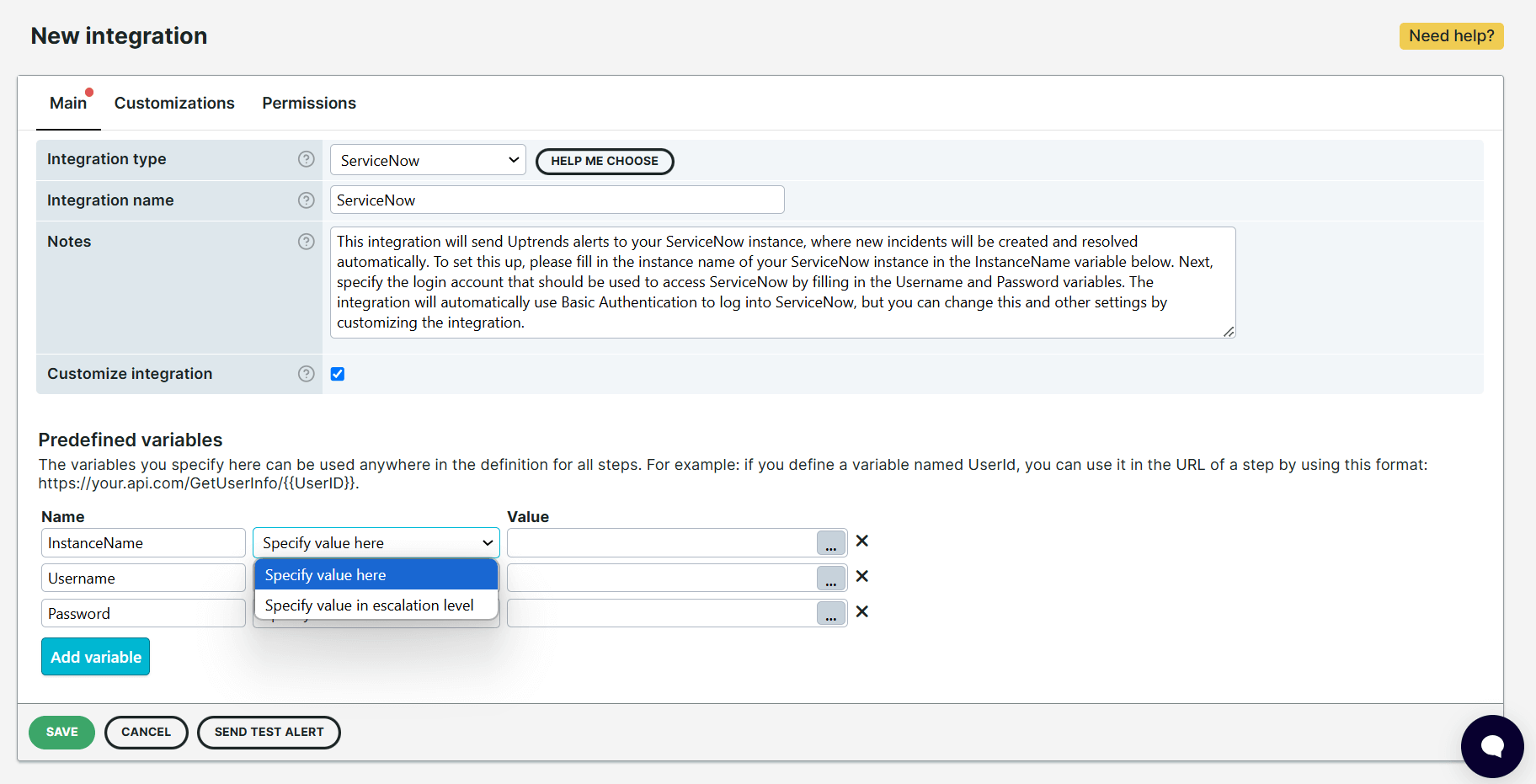Switch to the Main tab
The image size is (1536, 784).
(68, 104)
